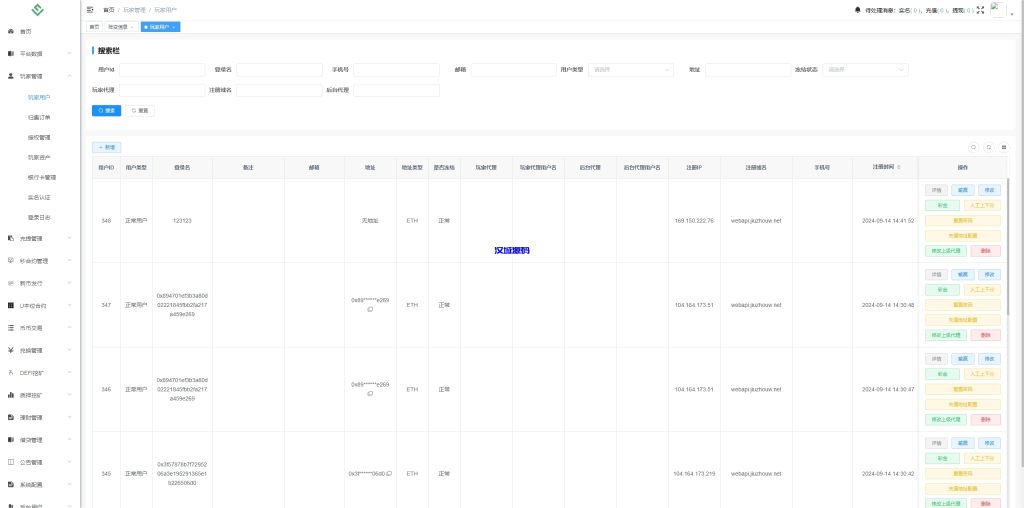Click the notification bell icon
The image size is (1024, 508).
point(857,10)
